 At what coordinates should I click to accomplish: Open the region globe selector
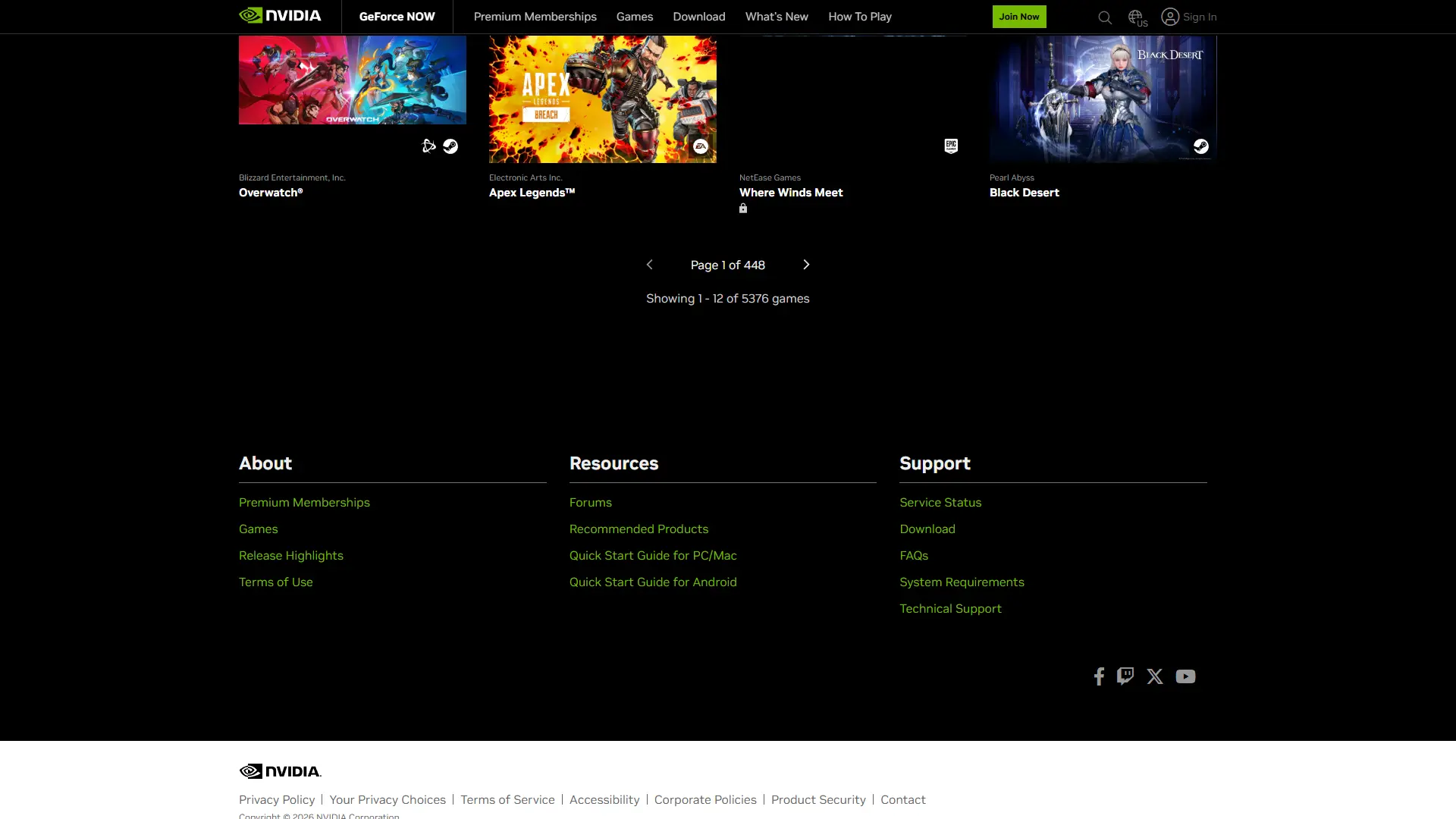(1136, 17)
